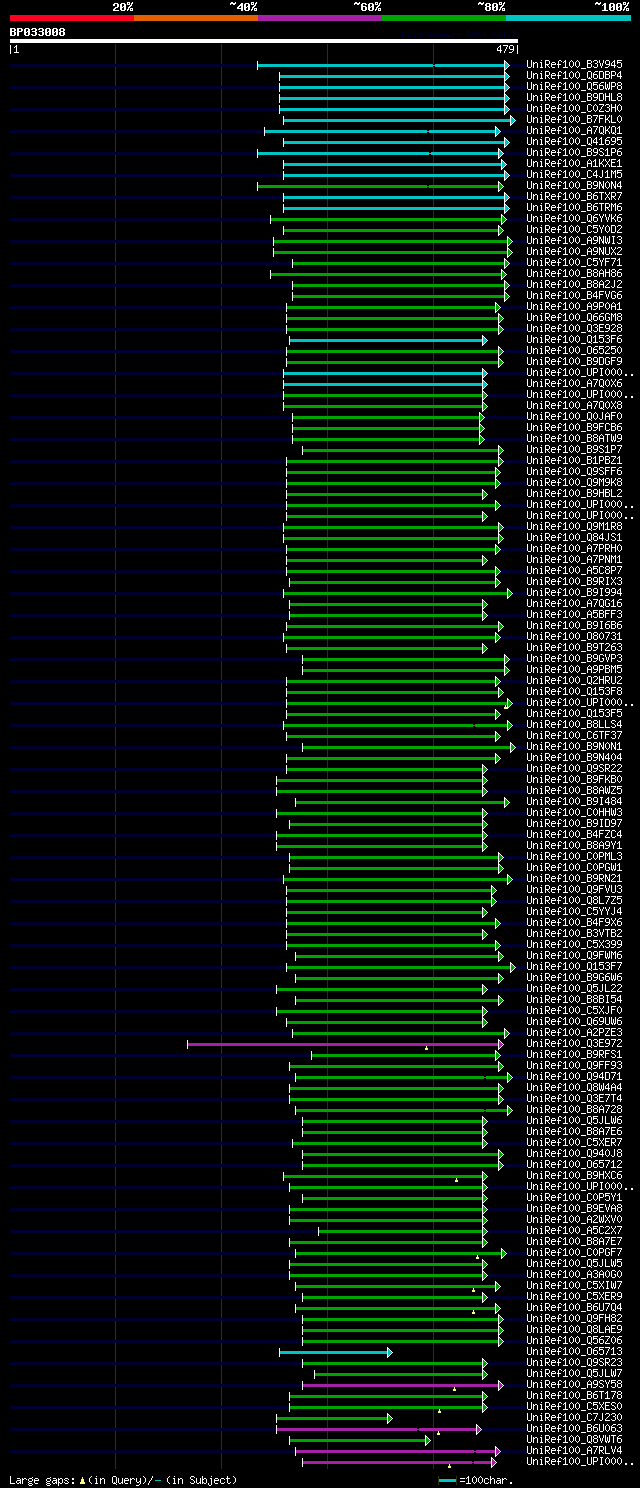Select the UniRef100_B6TXR7 label

(x=574, y=197)
